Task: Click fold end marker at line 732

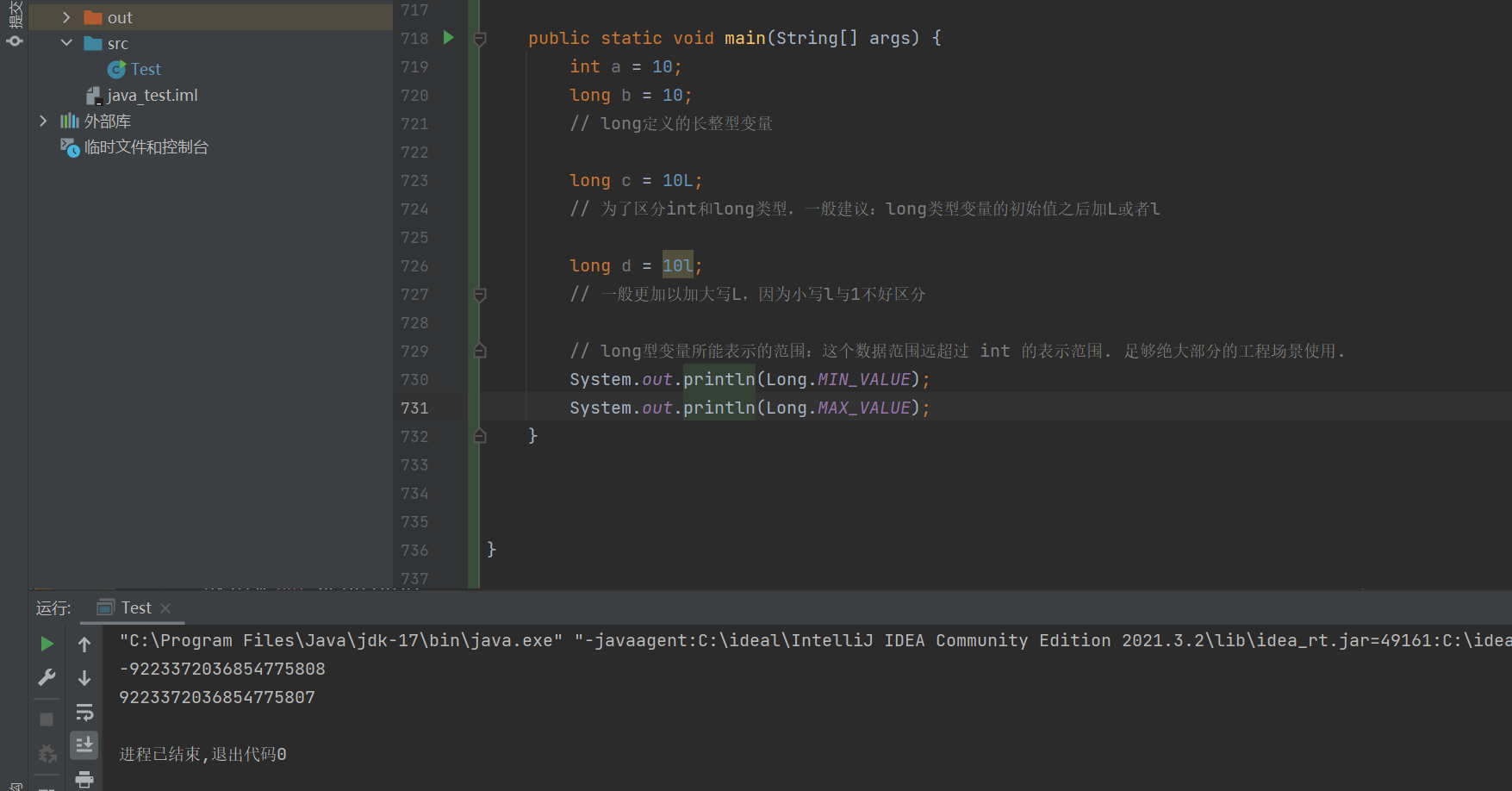Action: tap(480, 436)
